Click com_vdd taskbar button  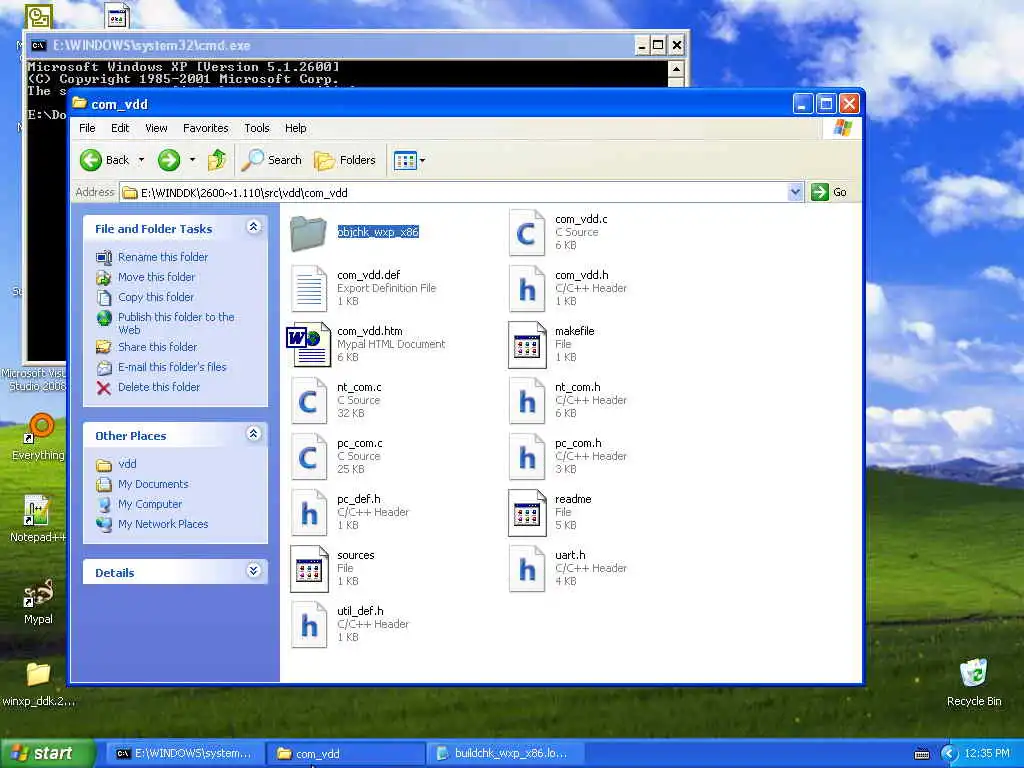tap(344, 754)
